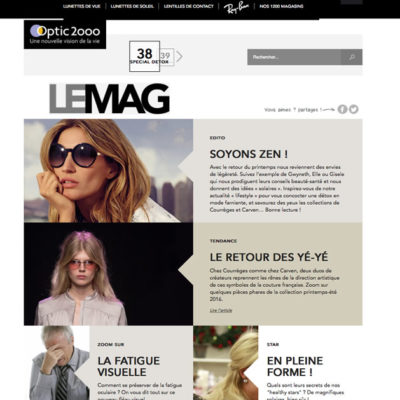Click the search magnifier button

tap(352, 57)
